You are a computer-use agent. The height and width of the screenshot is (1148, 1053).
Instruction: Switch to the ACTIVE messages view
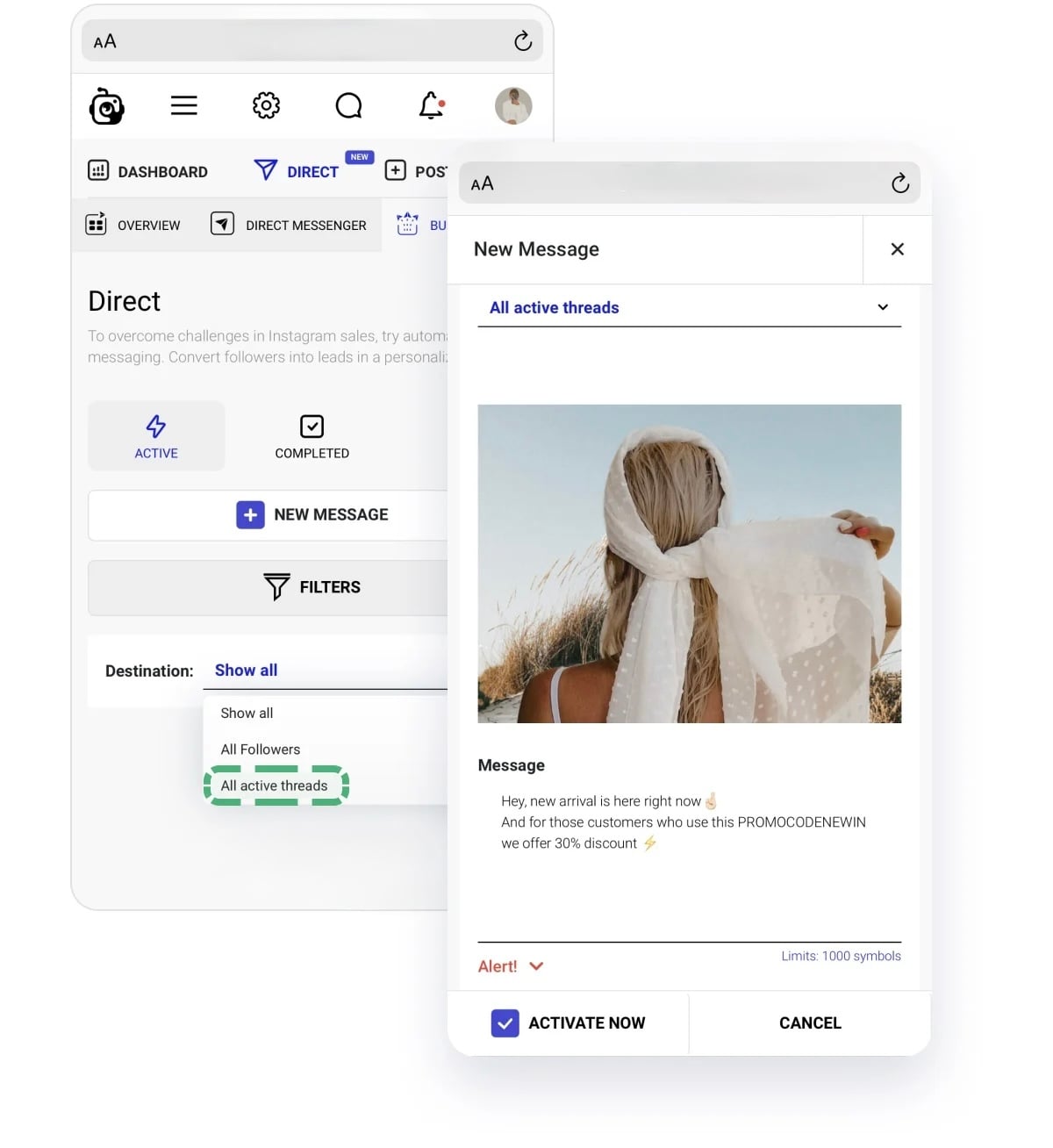pos(156,436)
